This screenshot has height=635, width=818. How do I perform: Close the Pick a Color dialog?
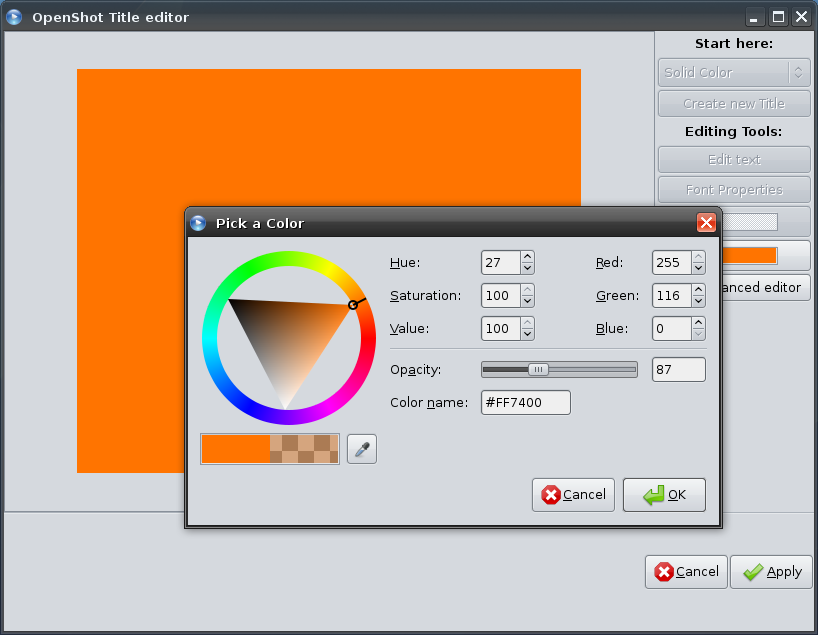click(x=706, y=223)
